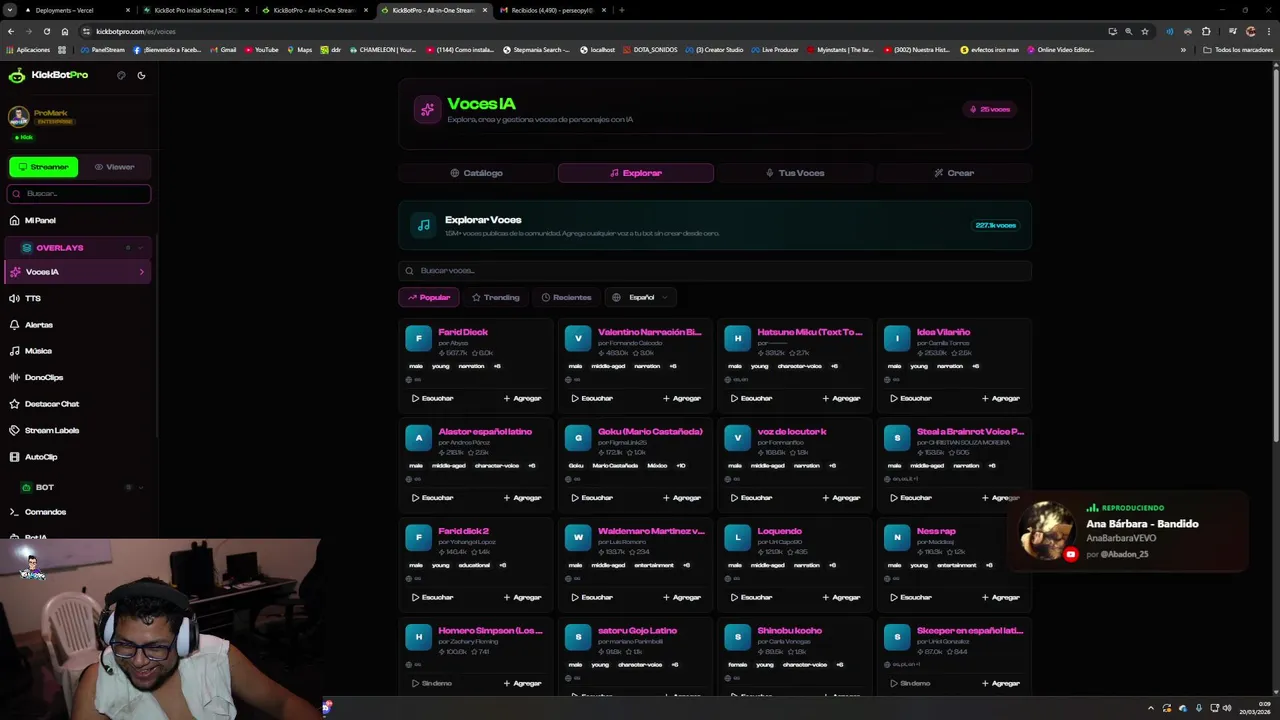
Task: Add Waldemaro Martinez voice
Action: pyautogui.click(x=681, y=597)
